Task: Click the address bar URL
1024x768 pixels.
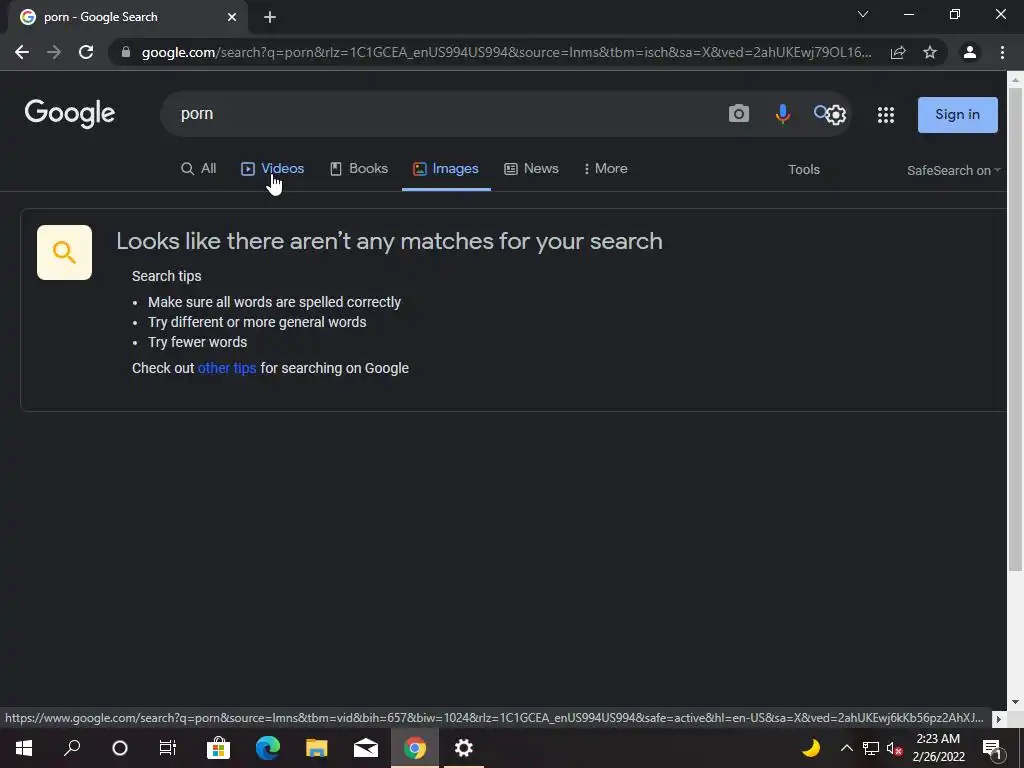Action: [x=506, y=52]
